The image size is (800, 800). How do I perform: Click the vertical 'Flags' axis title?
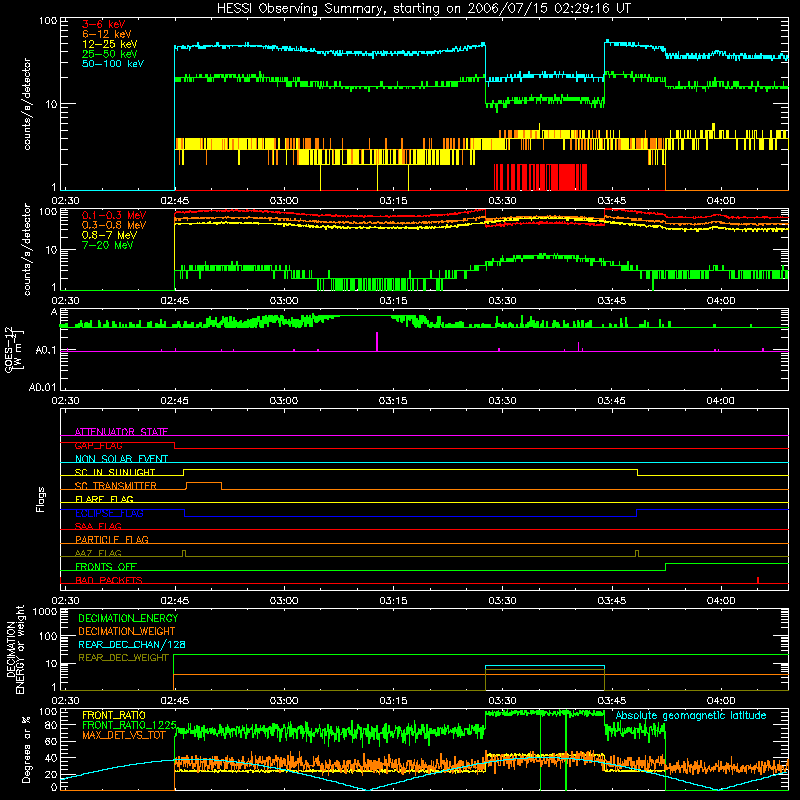point(41,499)
